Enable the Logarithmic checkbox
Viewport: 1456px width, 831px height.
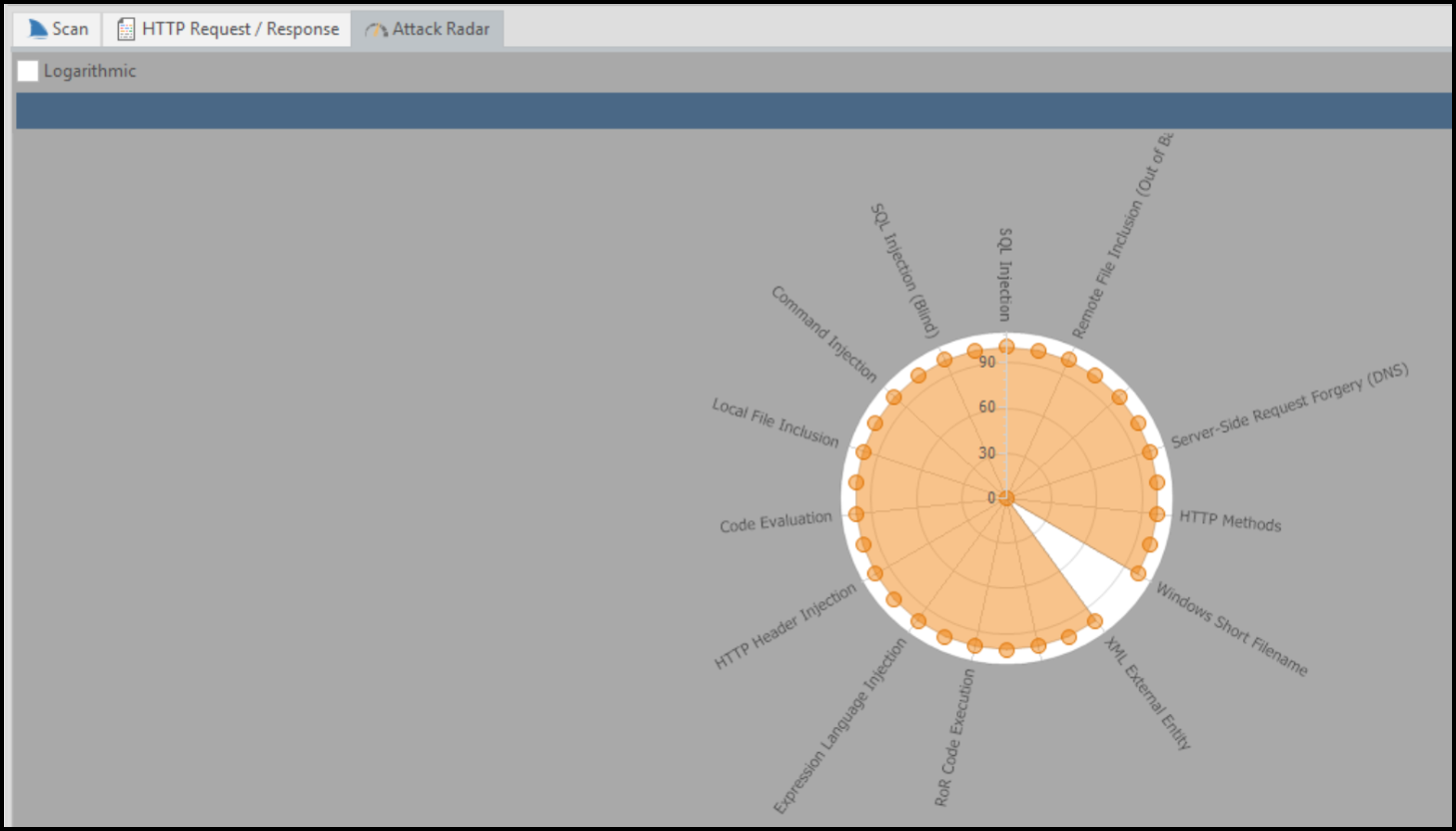(27, 71)
